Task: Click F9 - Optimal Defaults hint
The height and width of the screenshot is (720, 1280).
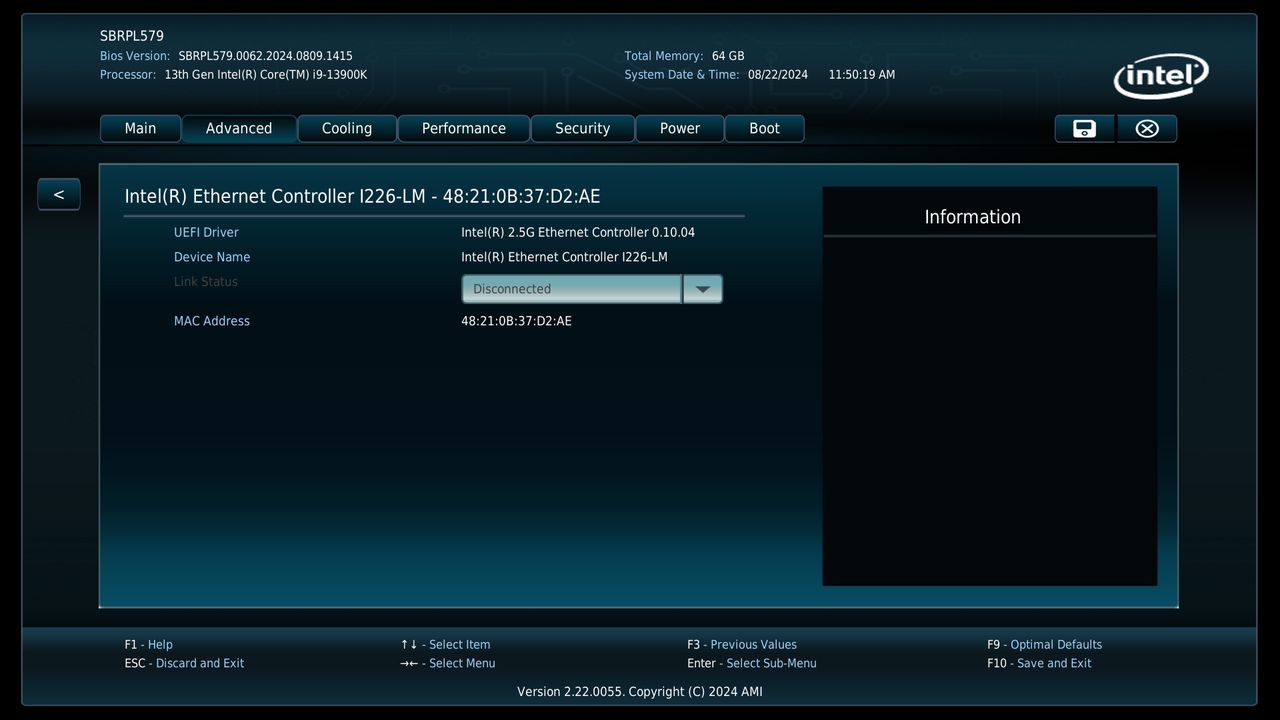Action: pyautogui.click(x=1044, y=645)
